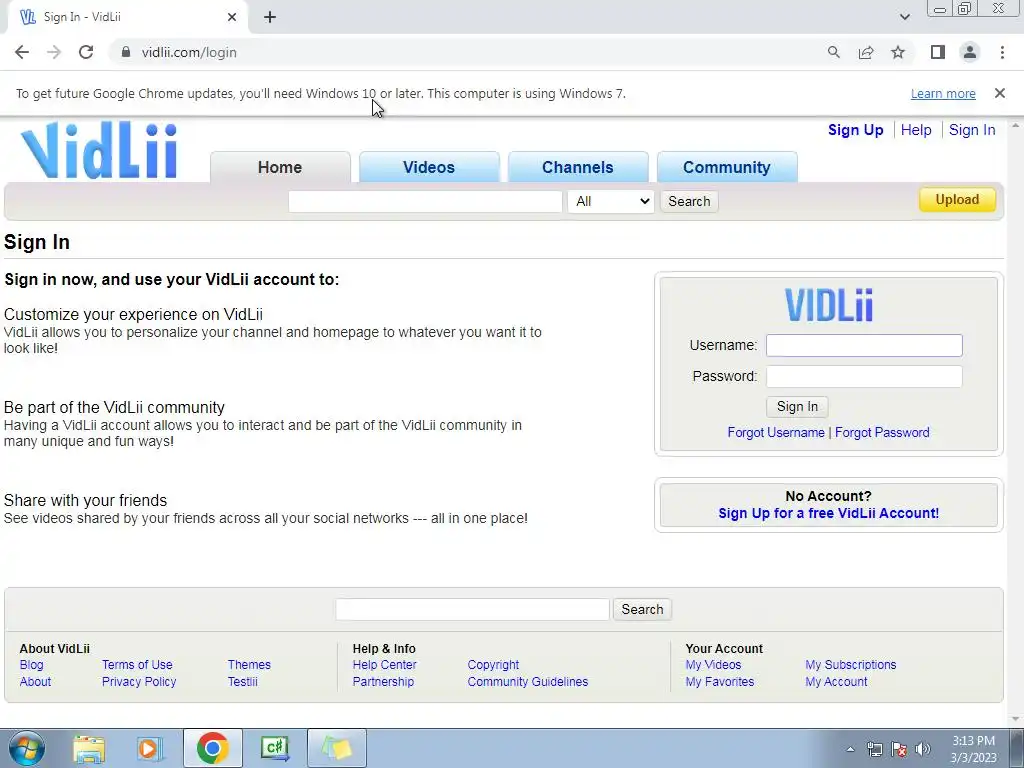This screenshot has height=768, width=1024.
Task: Open the Copyright footer link
Action: coord(493,665)
